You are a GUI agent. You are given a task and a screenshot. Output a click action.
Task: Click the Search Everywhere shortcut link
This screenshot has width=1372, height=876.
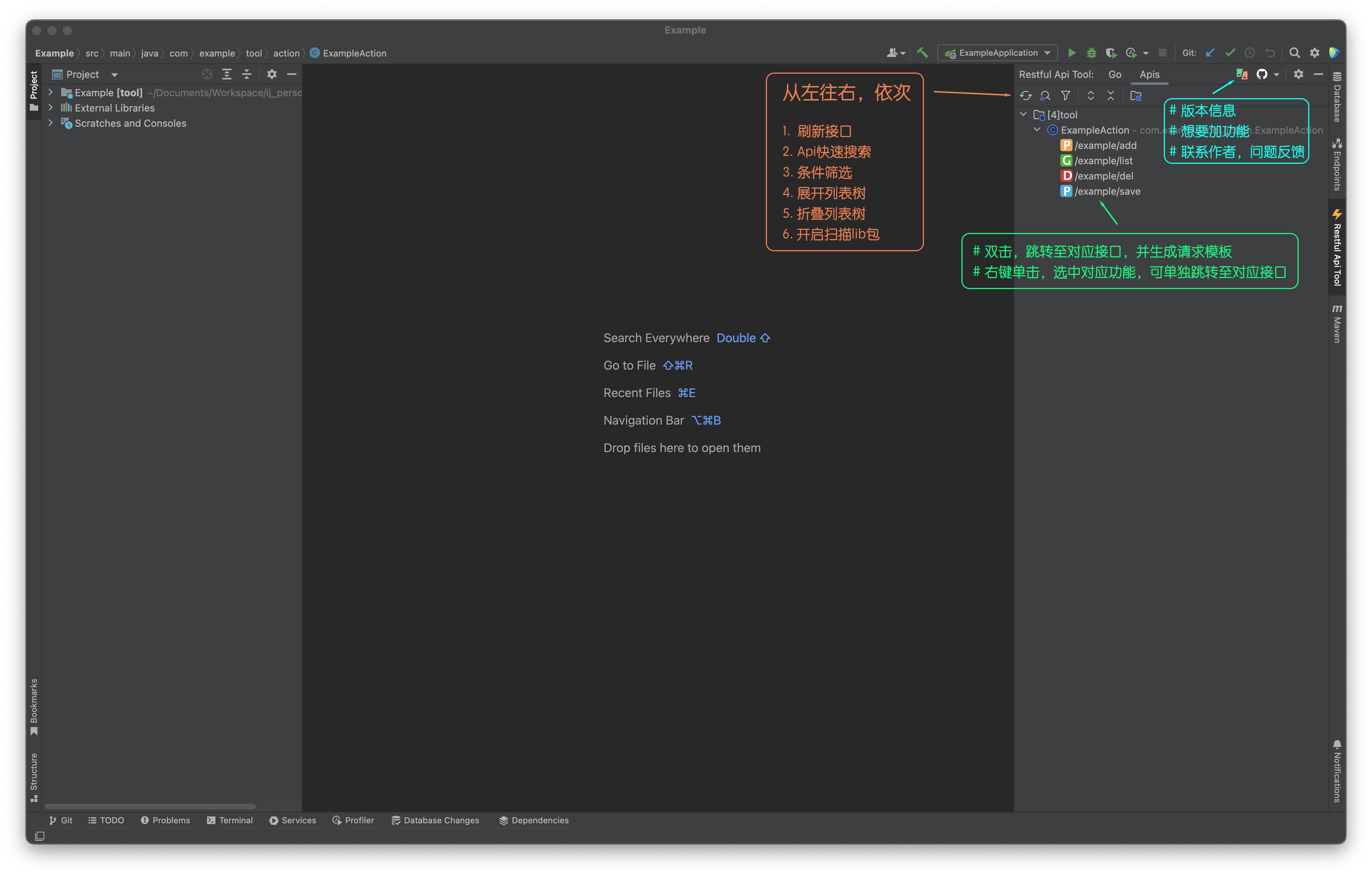tap(743, 338)
